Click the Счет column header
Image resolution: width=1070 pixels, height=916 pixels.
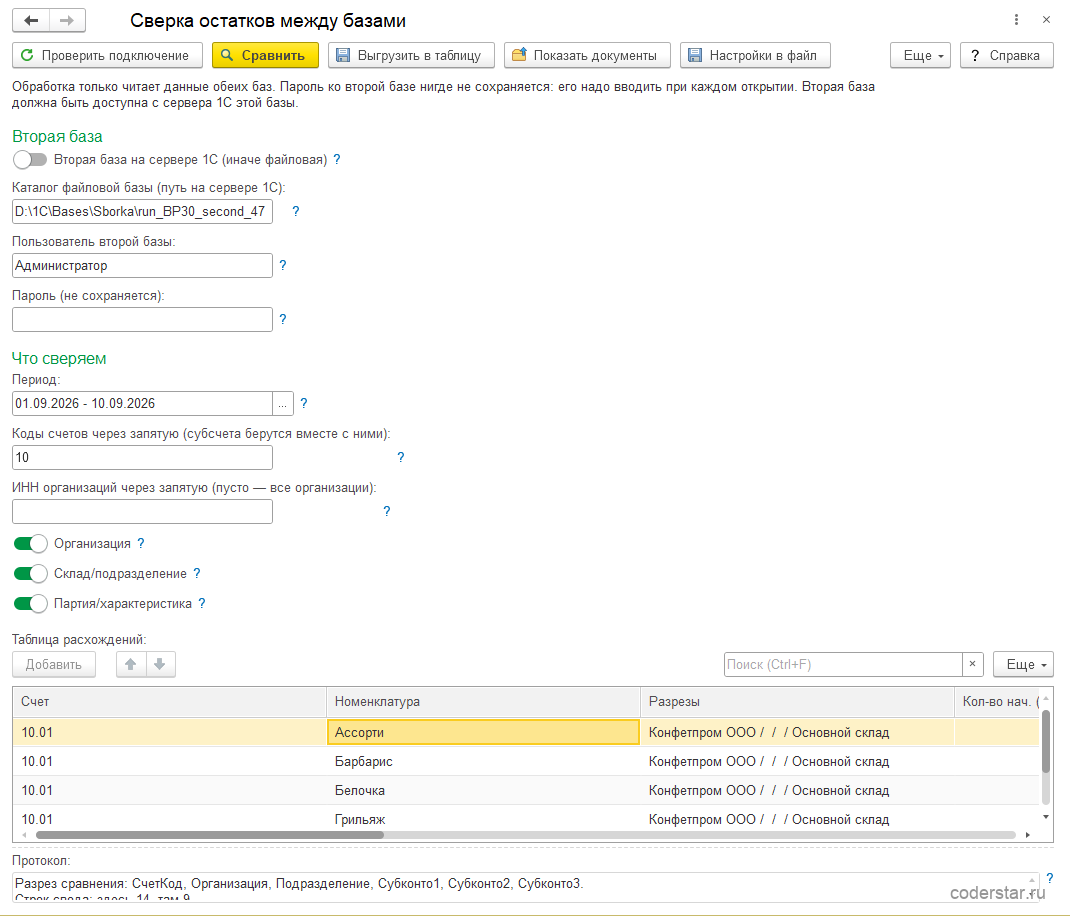[x=169, y=702]
